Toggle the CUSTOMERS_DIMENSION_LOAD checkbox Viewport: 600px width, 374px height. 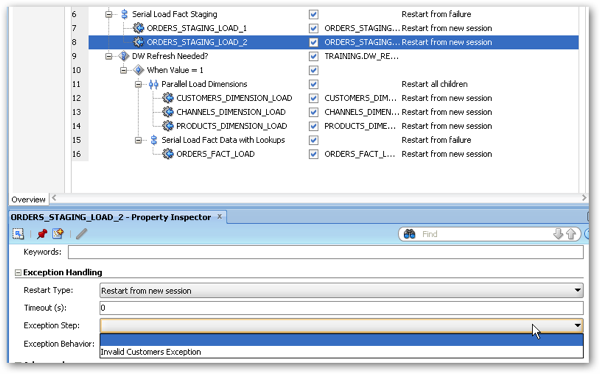click(x=313, y=98)
